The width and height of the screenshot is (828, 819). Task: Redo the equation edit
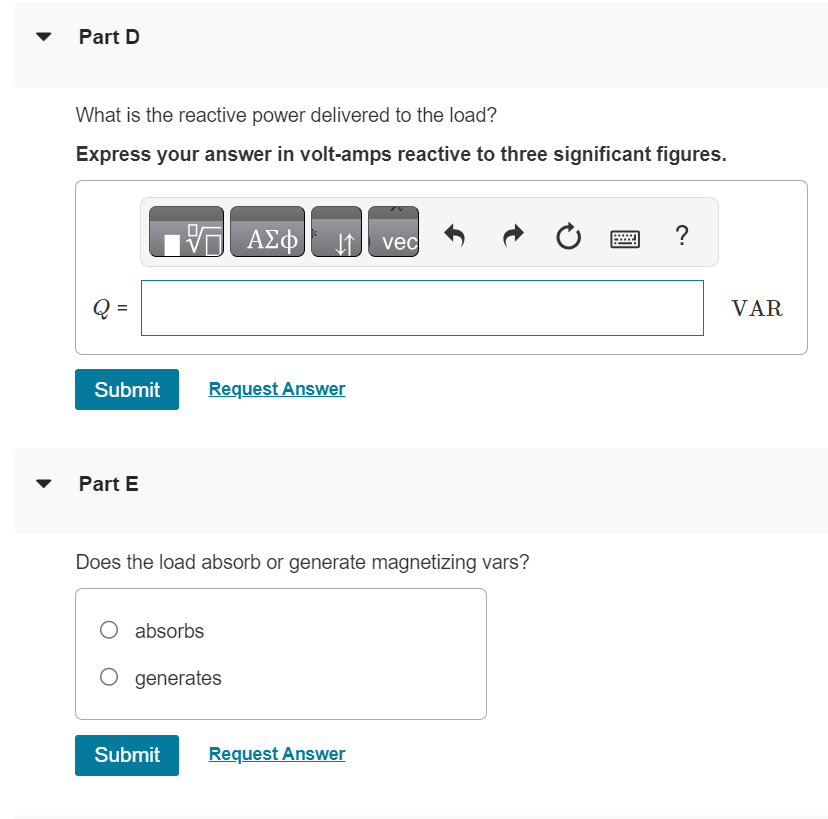click(x=512, y=236)
